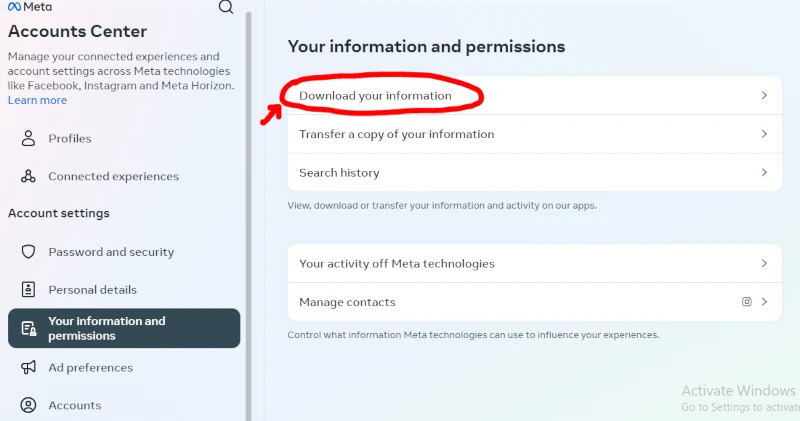The height and width of the screenshot is (421, 800).
Task: Click the search magnifier icon
Action: [226, 8]
